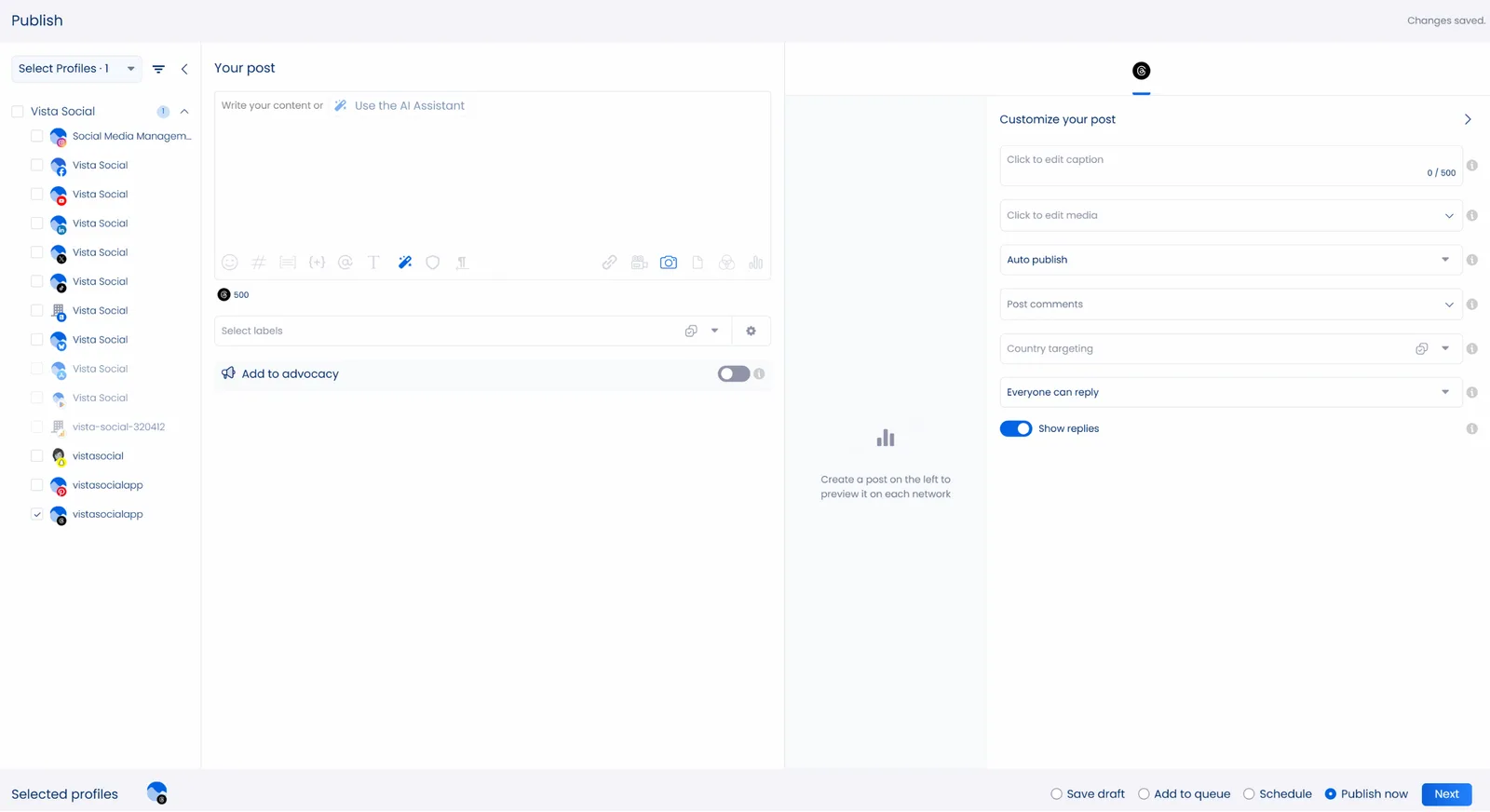Viewport: 1490px width, 812px height.
Task: Open the emoji picker in post editor
Action: pyautogui.click(x=229, y=263)
